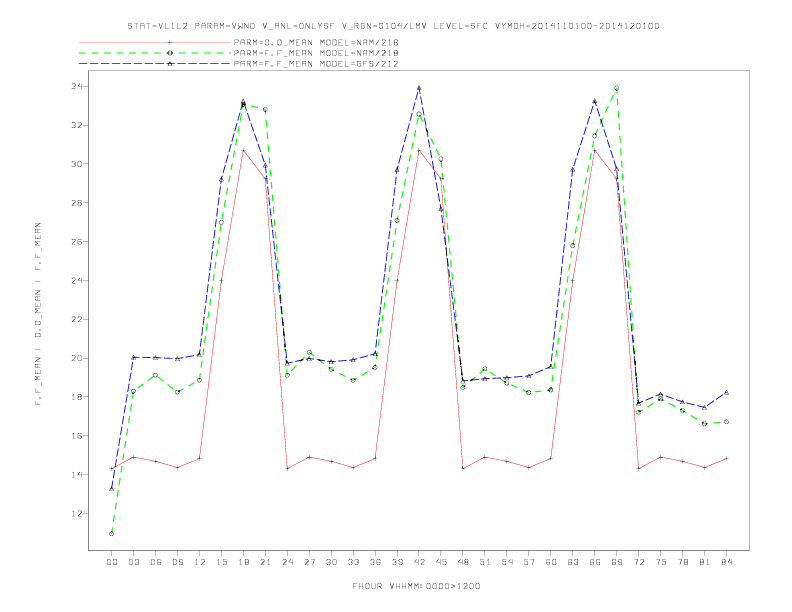Click y-axis tick label 28
Viewport: 792px width, 612px height.
coord(76,202)
